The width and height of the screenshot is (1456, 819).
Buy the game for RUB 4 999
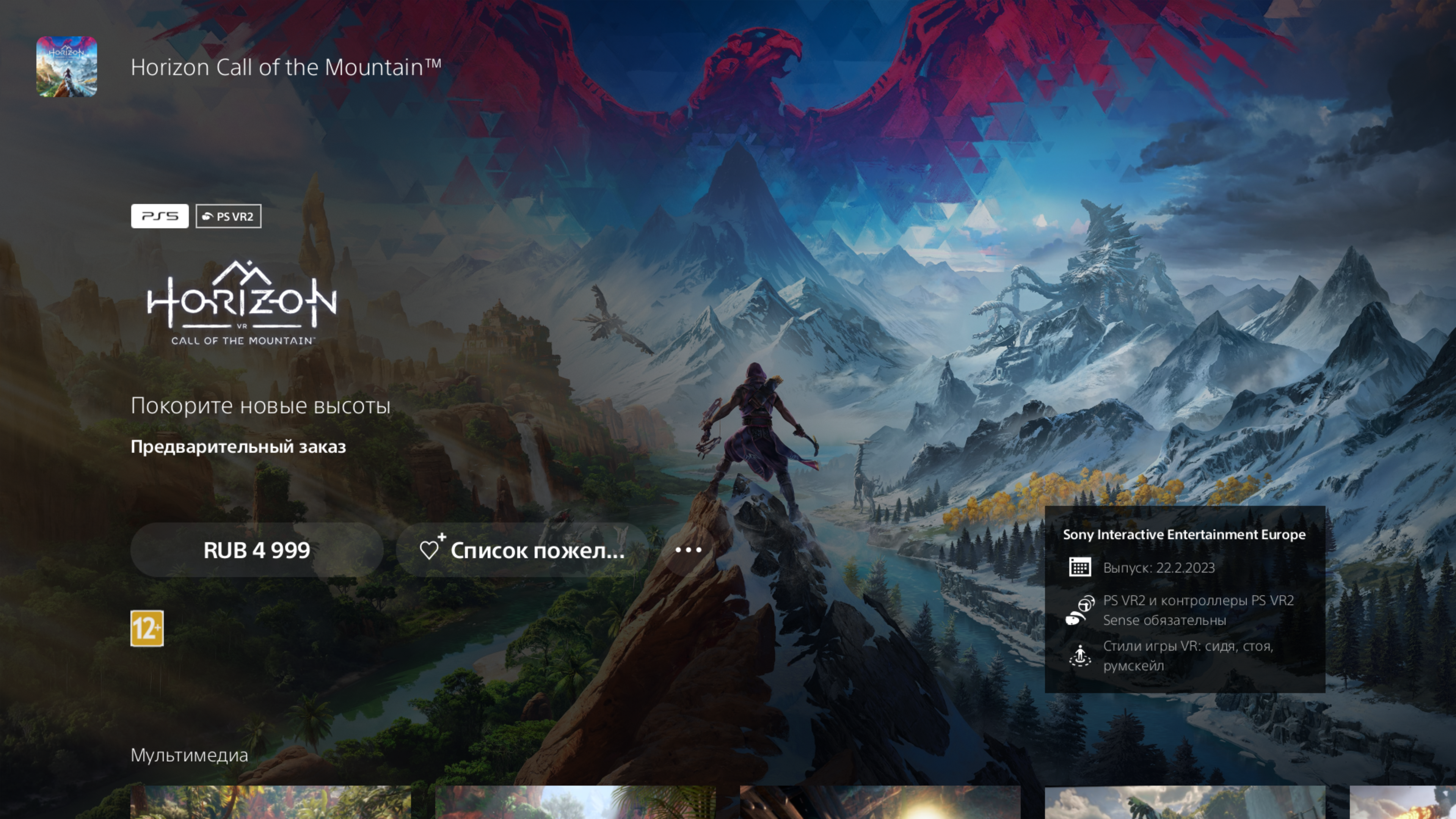point(257,550)
